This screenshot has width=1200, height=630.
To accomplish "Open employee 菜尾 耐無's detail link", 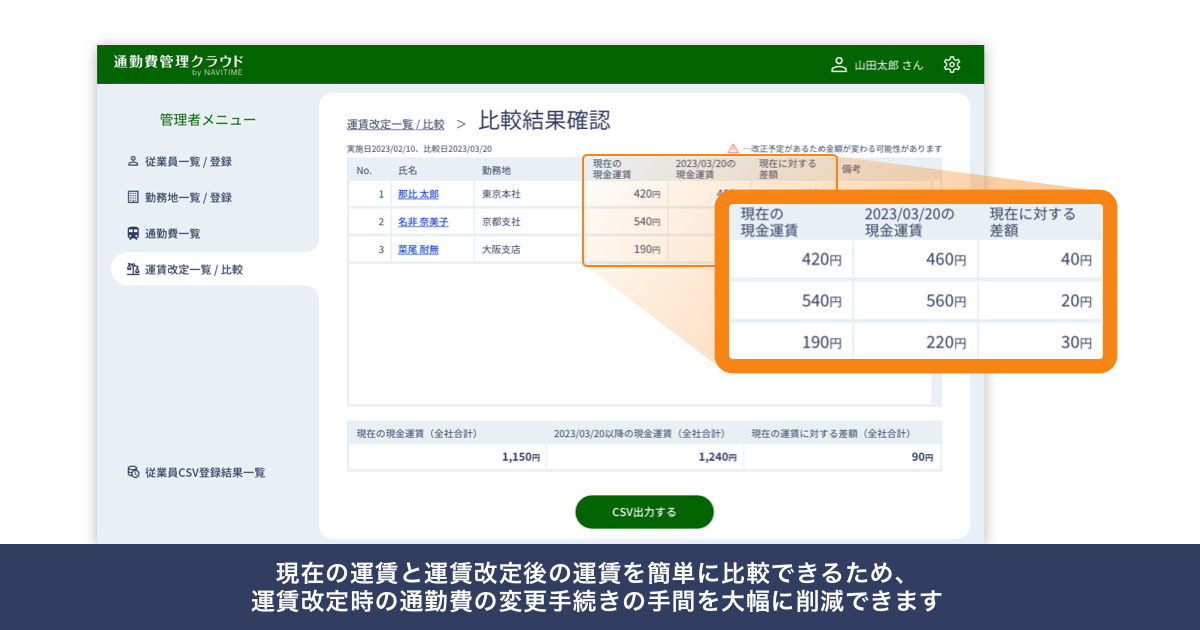I will click(417, 249).
